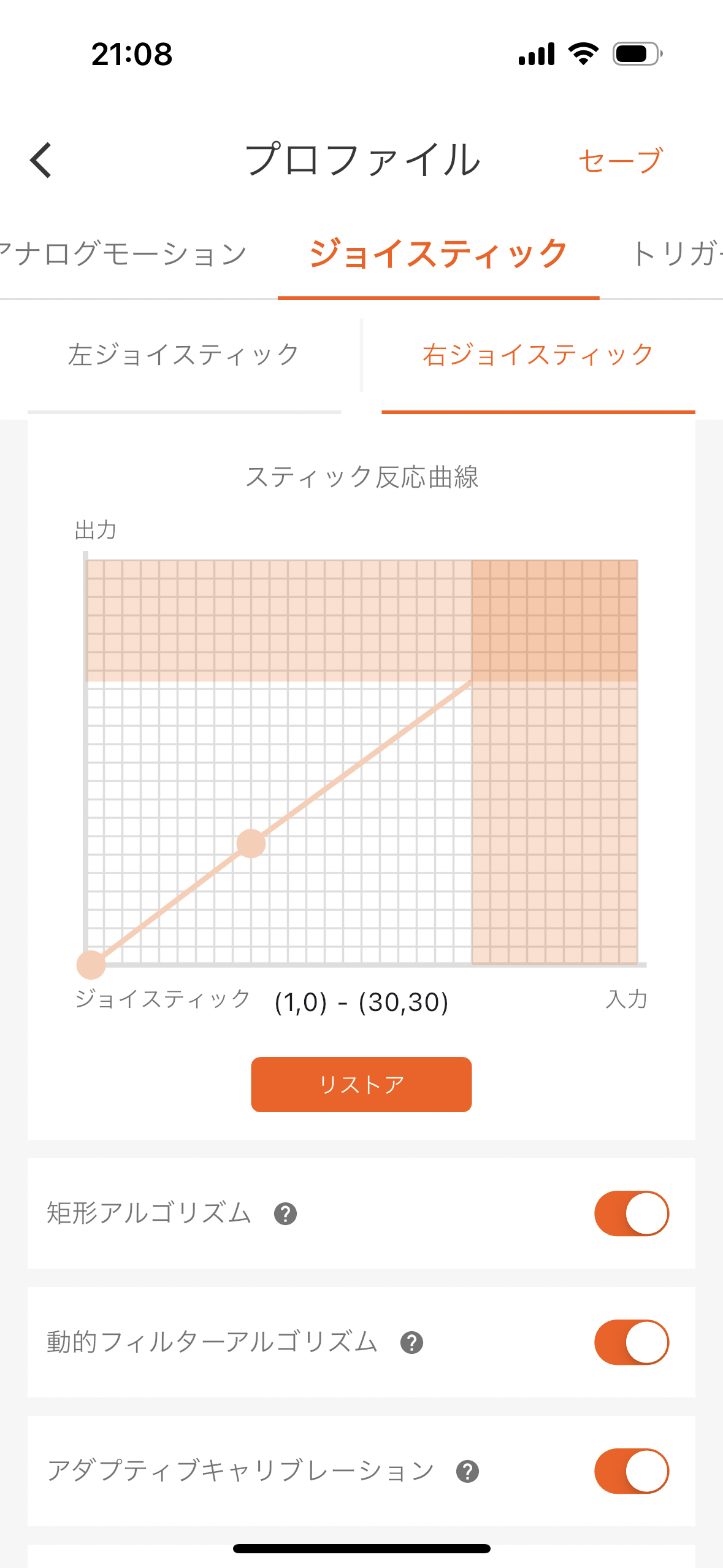Open help for アダプティブキャリブレーション
Viewport: 723px width, 1568px height.
point(467,1472)
